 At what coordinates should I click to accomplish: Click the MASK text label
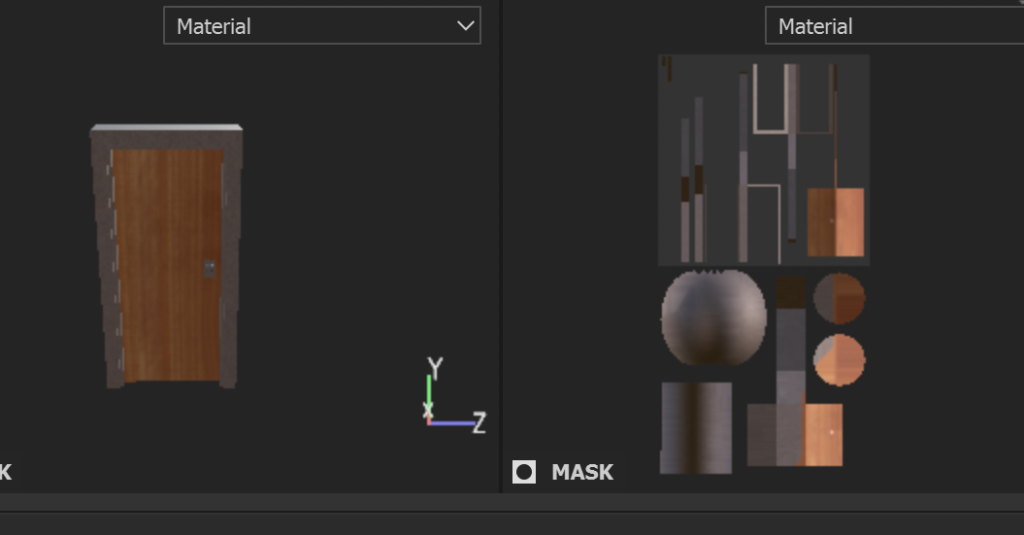582,472
